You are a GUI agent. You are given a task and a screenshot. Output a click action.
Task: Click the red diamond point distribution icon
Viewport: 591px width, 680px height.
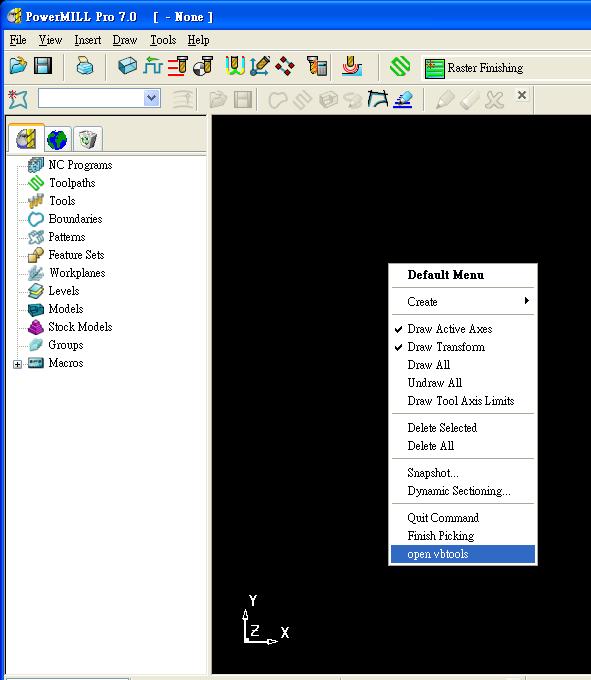point(285,66)
